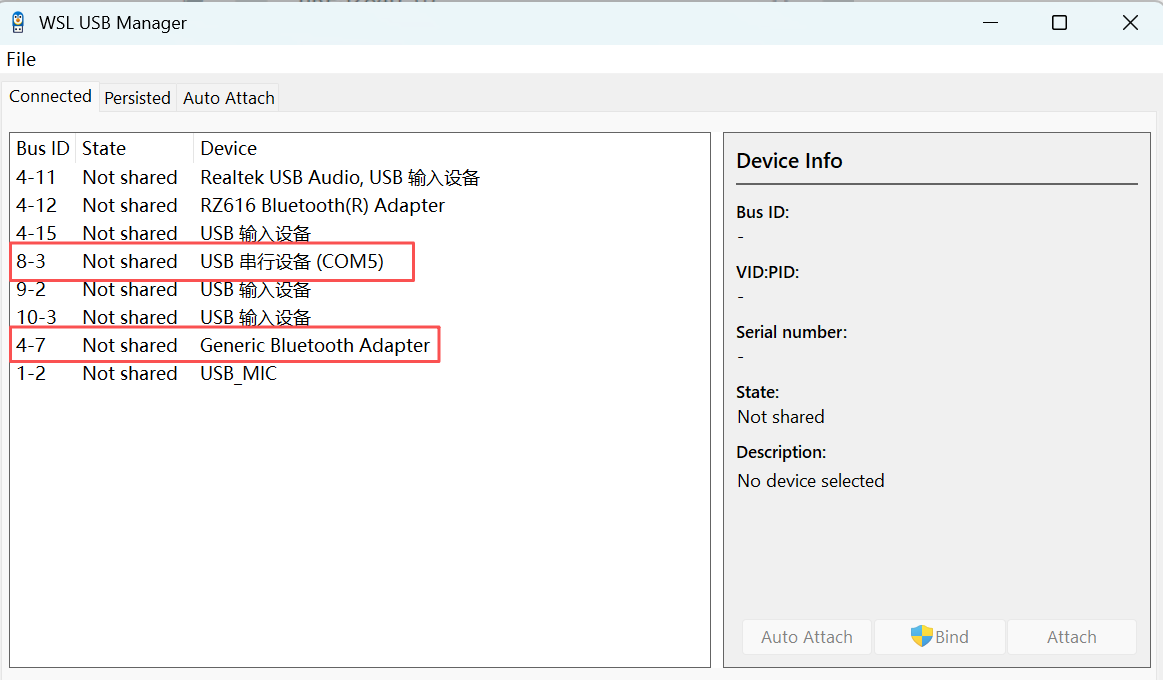Select the Connected tab
The image size is (1163, 680).
(x=50, y=97)
